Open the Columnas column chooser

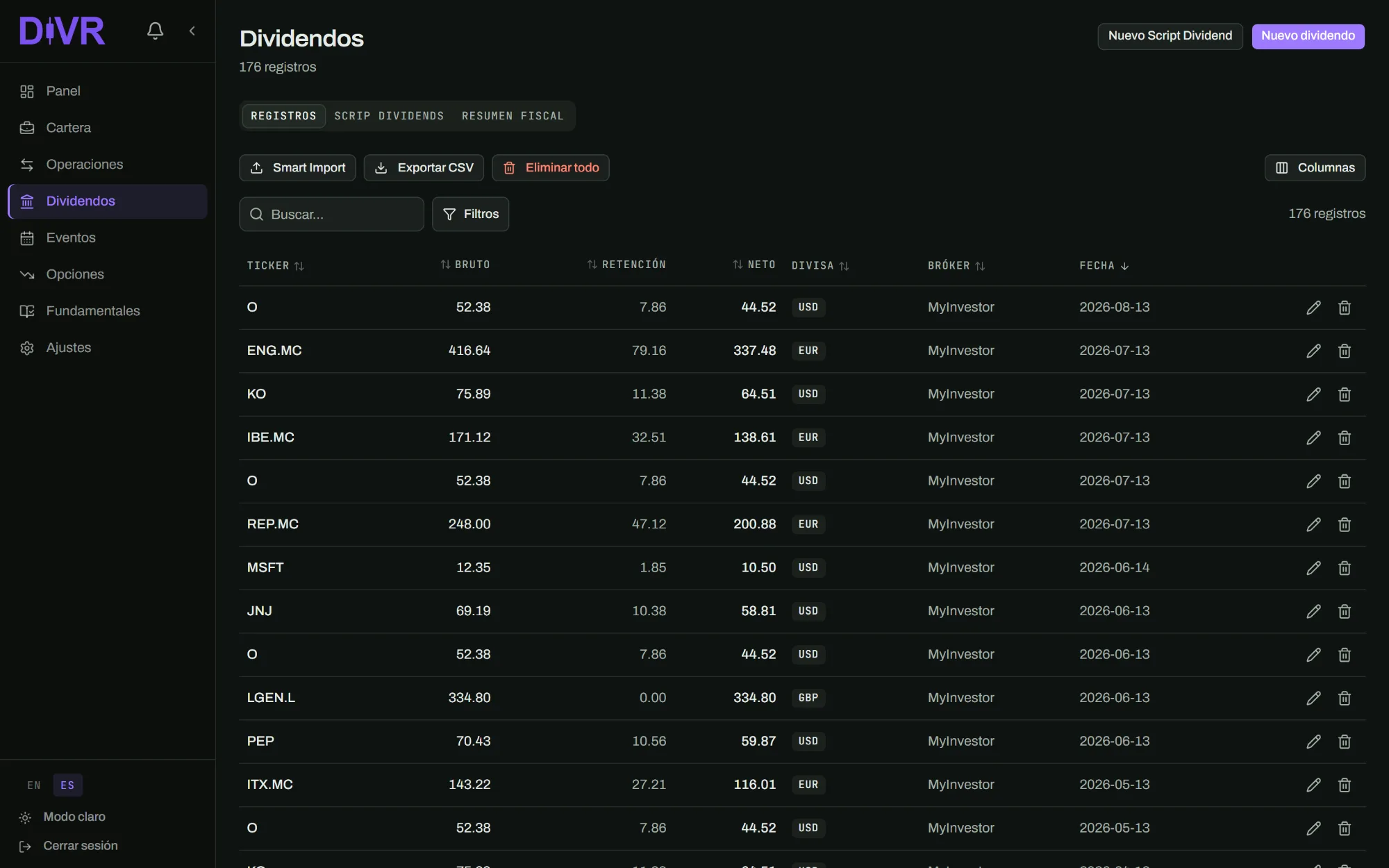coord(1315,167)
